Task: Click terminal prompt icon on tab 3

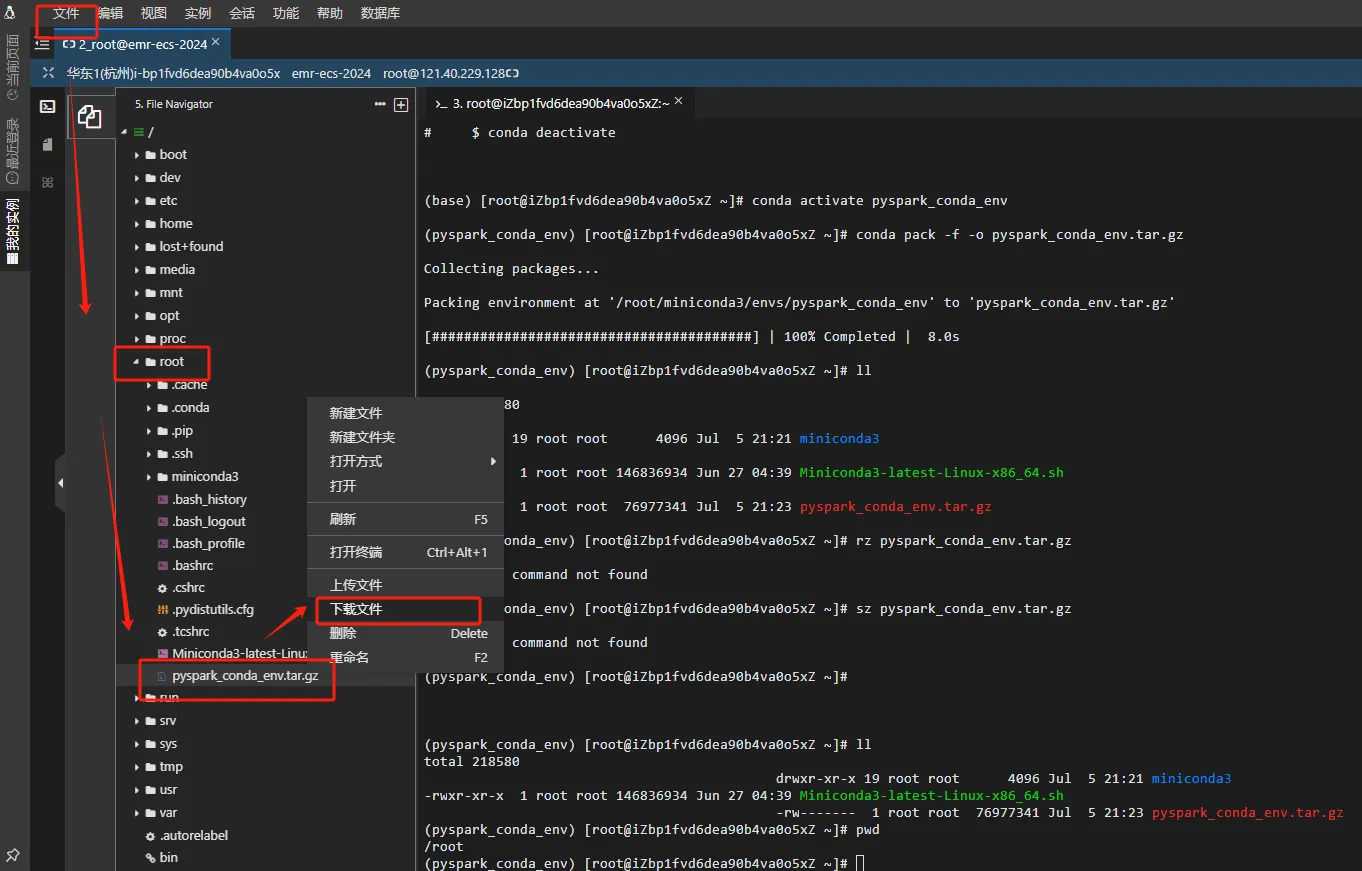Action: tap(441, 103)
